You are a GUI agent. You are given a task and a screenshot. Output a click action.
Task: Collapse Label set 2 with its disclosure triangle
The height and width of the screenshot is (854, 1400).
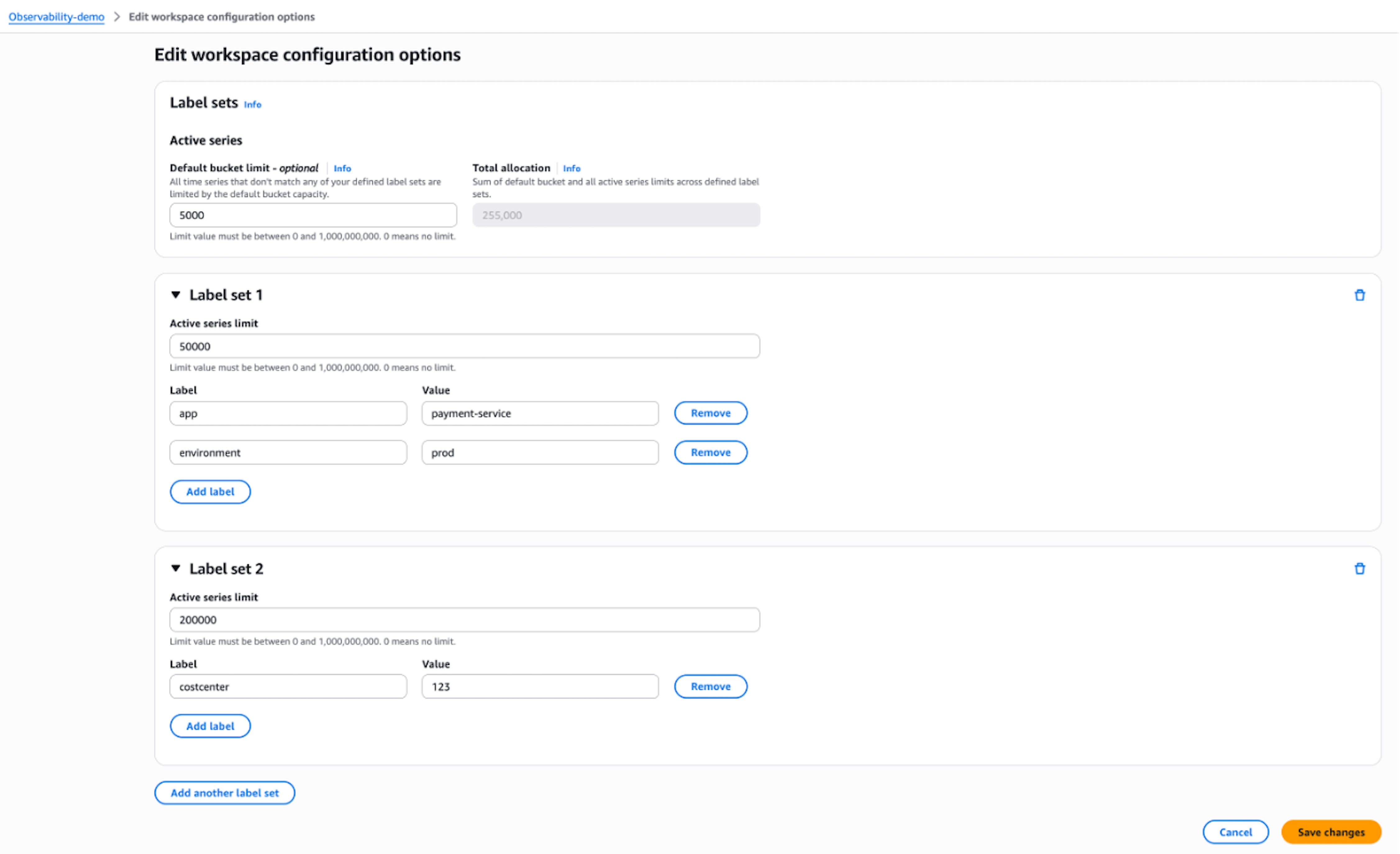176,568
